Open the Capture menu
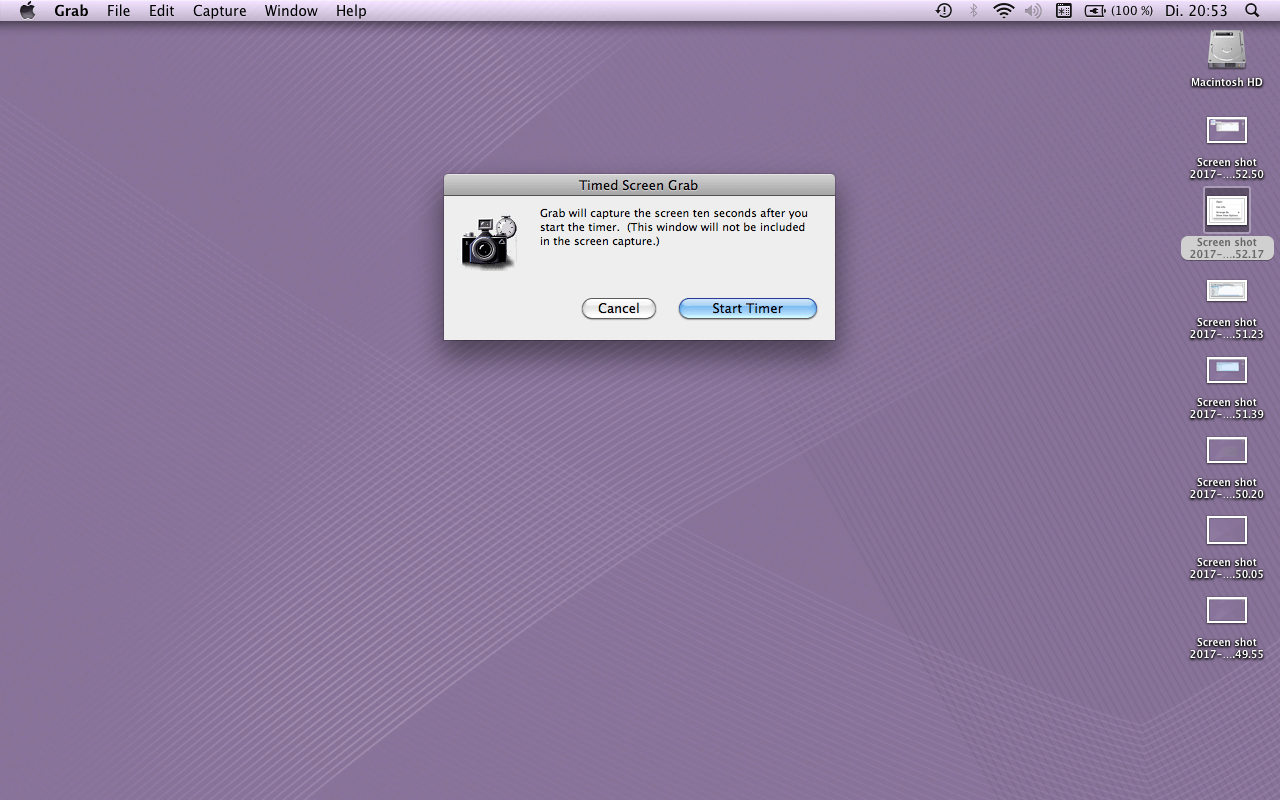The image size is (1280, 800). point(220,11)
